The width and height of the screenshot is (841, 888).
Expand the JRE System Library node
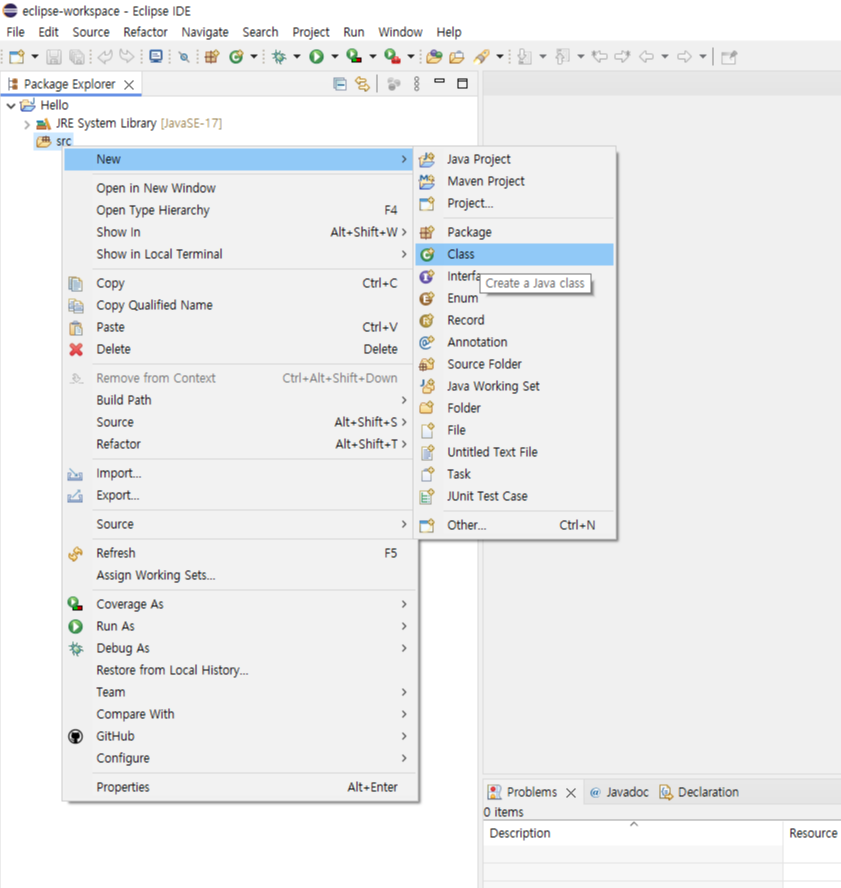pyautogui.click(x=27, y=124)
